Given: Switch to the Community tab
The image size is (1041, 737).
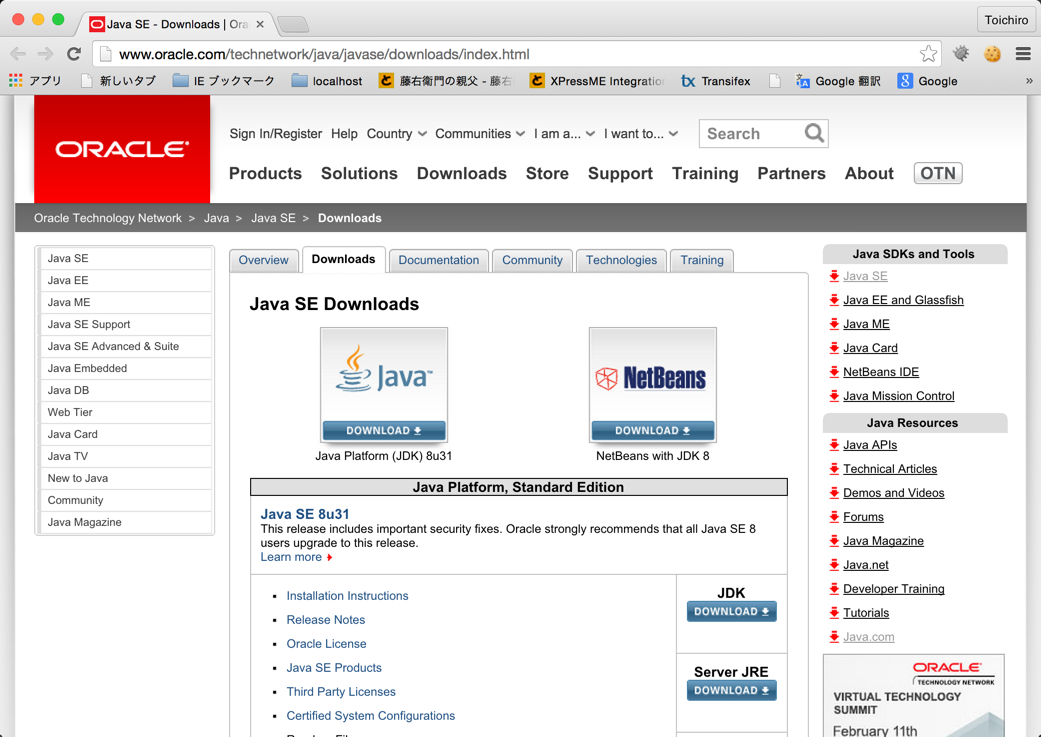Looking at the screenshot, I should (x=532, y=260).
